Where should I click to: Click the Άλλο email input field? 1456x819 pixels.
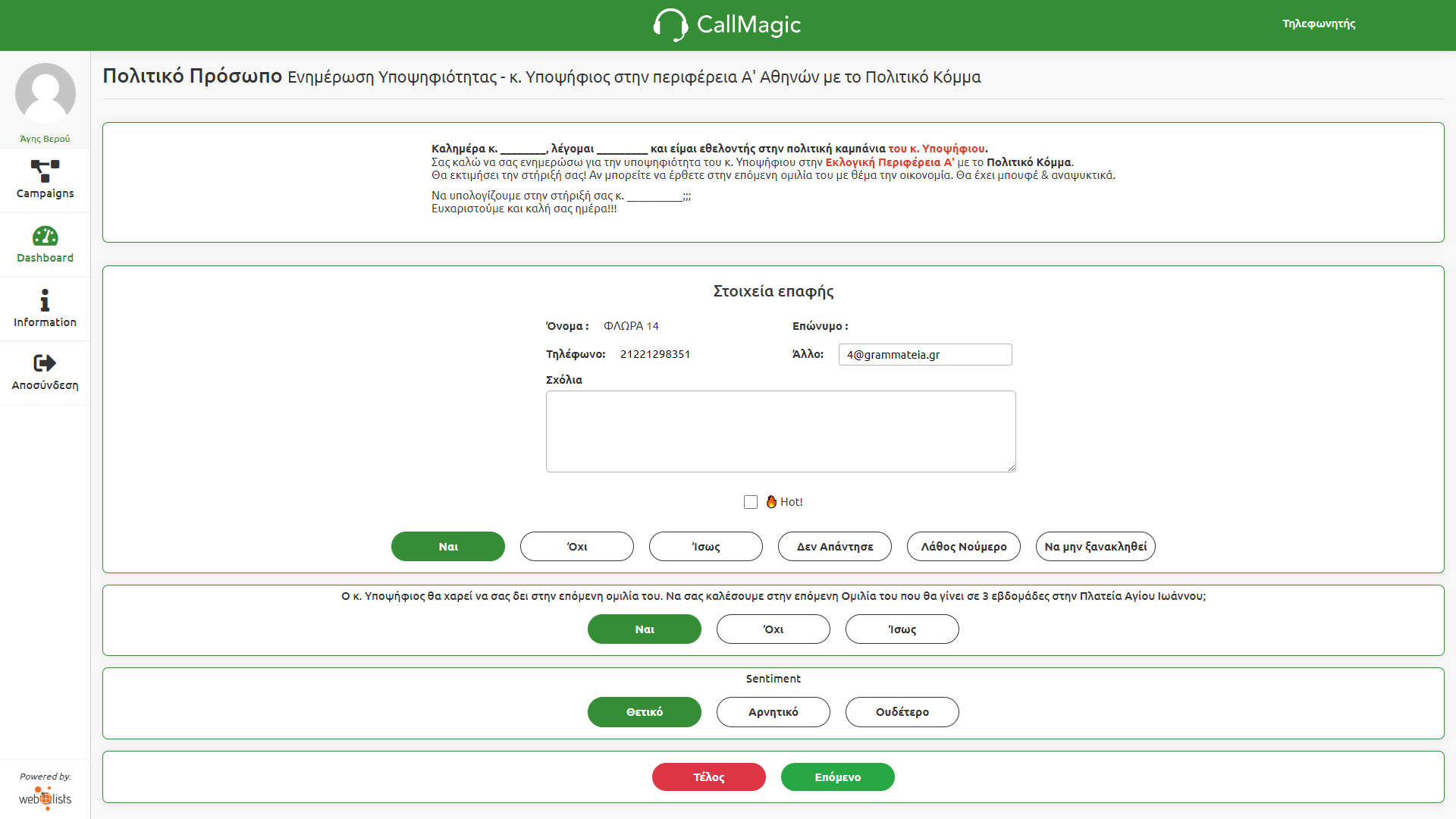pyautogui.click(x=924, y=354)
